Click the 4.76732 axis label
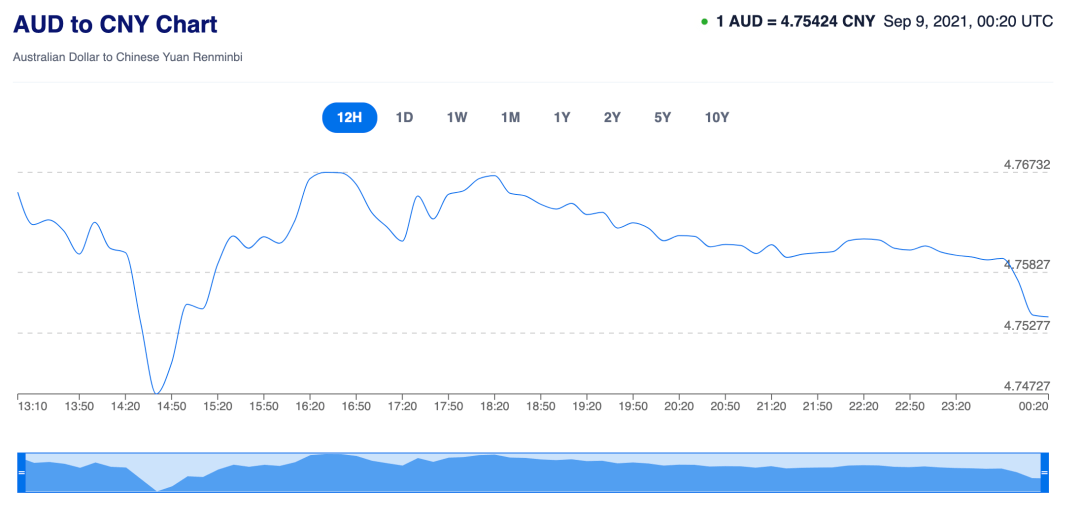1080x518 pixels. click(x=1027, y=165)
